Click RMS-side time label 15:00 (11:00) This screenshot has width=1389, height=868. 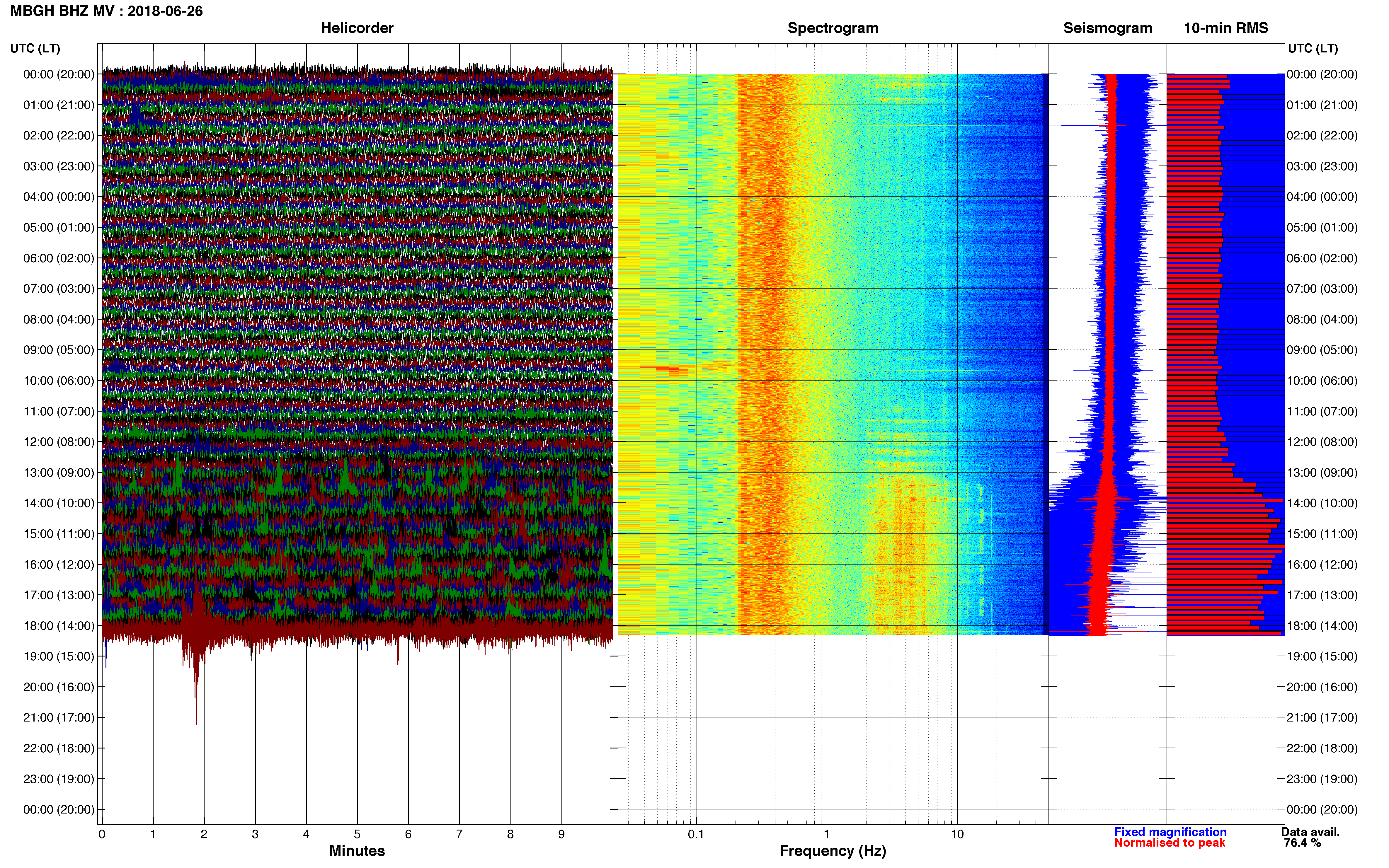click(x=1322, y=534)
